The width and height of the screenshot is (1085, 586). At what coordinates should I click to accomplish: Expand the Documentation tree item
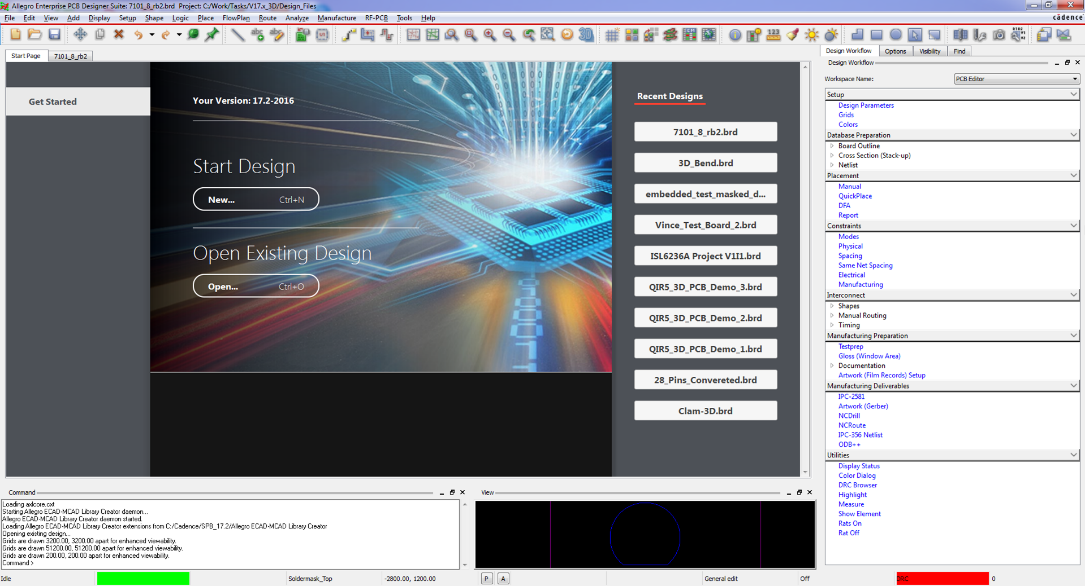click(832, 365)
